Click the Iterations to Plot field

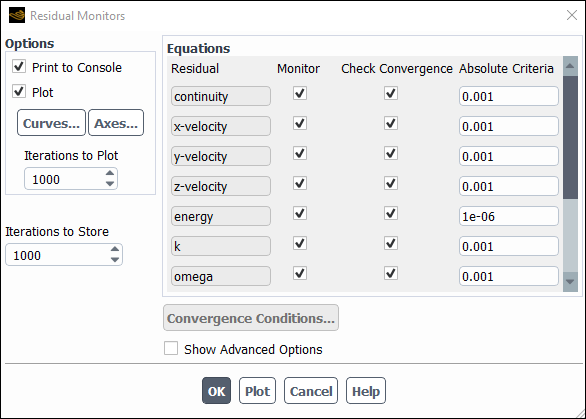click(71, 179)
